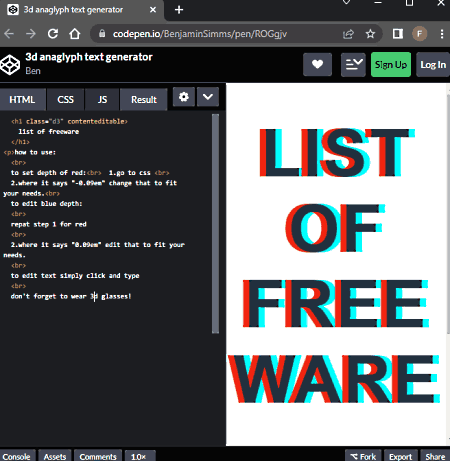Open the Assets panel
The width and height of the screenshot is (450, 461).
click(x=55, y=456)
